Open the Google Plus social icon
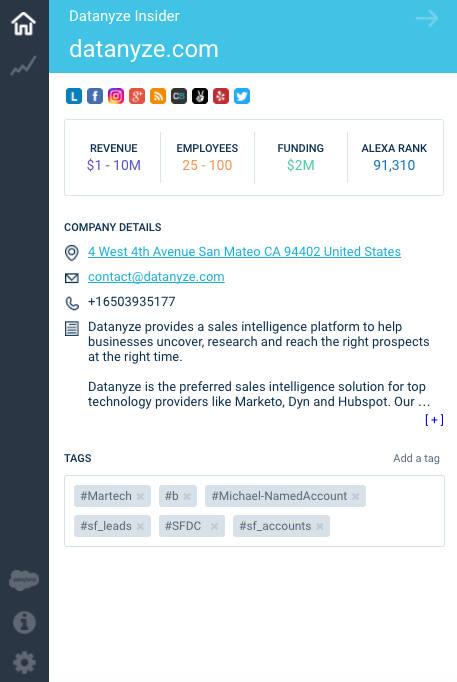This screenshot has height=682, width=457. pos(137,96)
